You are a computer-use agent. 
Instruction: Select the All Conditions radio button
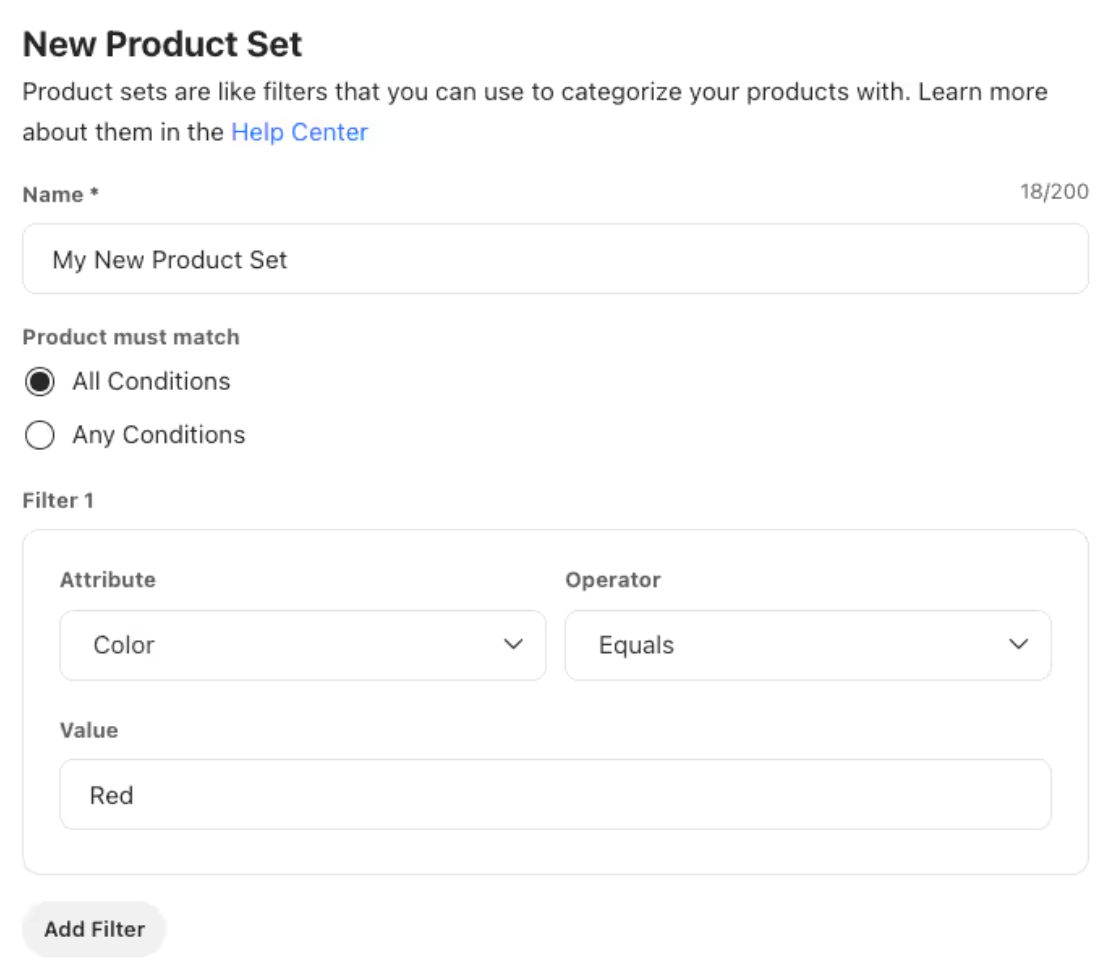click(x=40, y=382)
